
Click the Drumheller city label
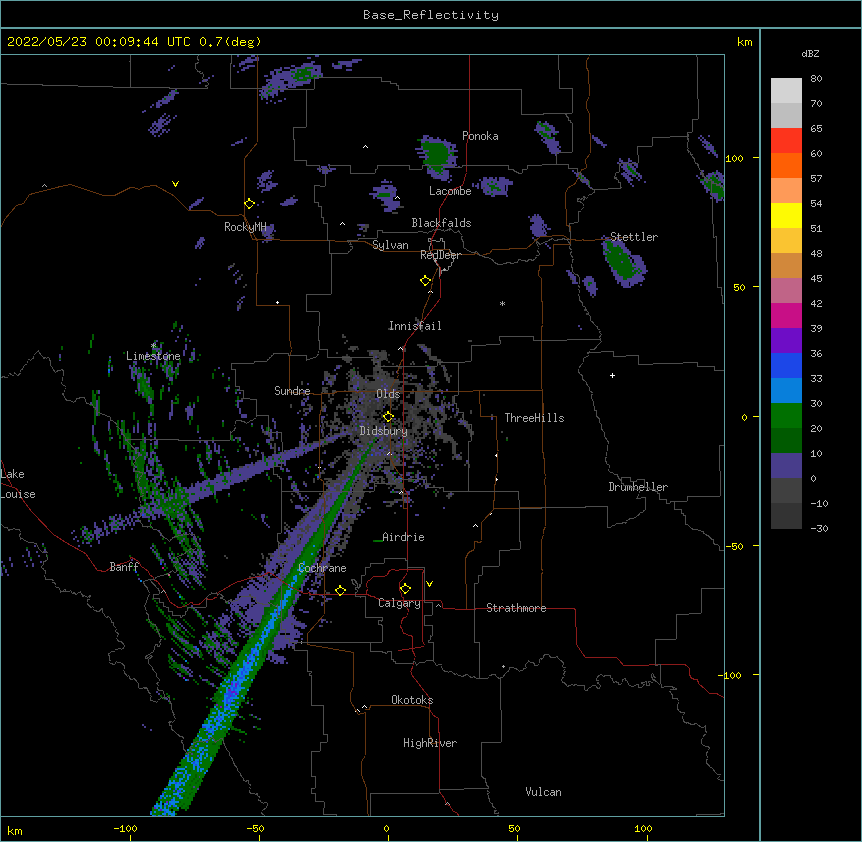638,487
